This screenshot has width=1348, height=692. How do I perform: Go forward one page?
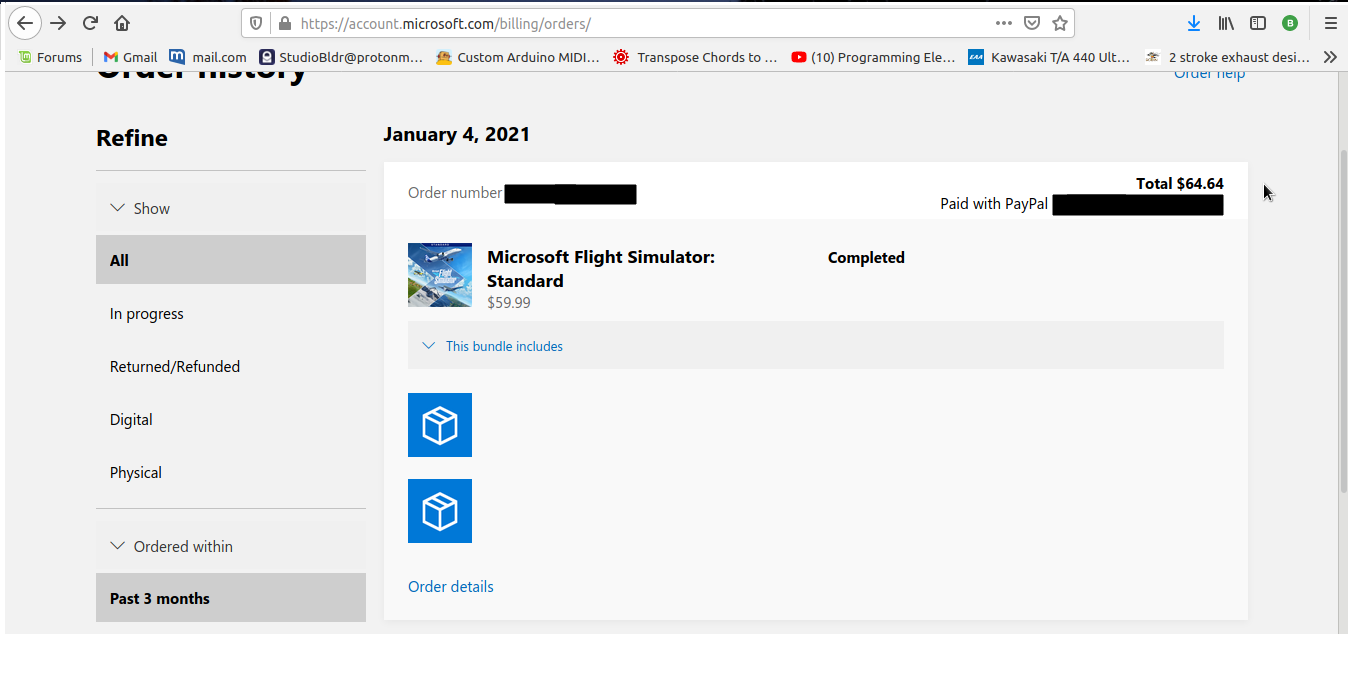58,23
